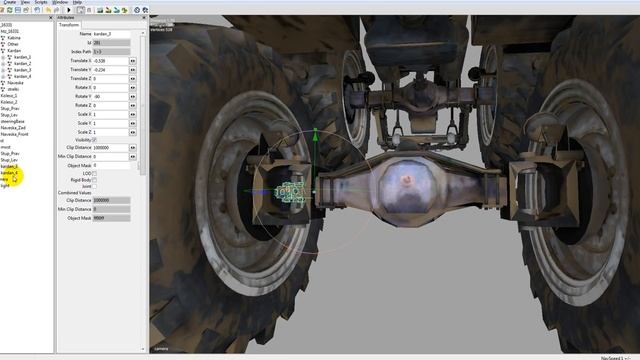Click the Scale X arrow stepper button
This screenshot has width=640, height=360.
pyautogui.click(x=133, y=115)
